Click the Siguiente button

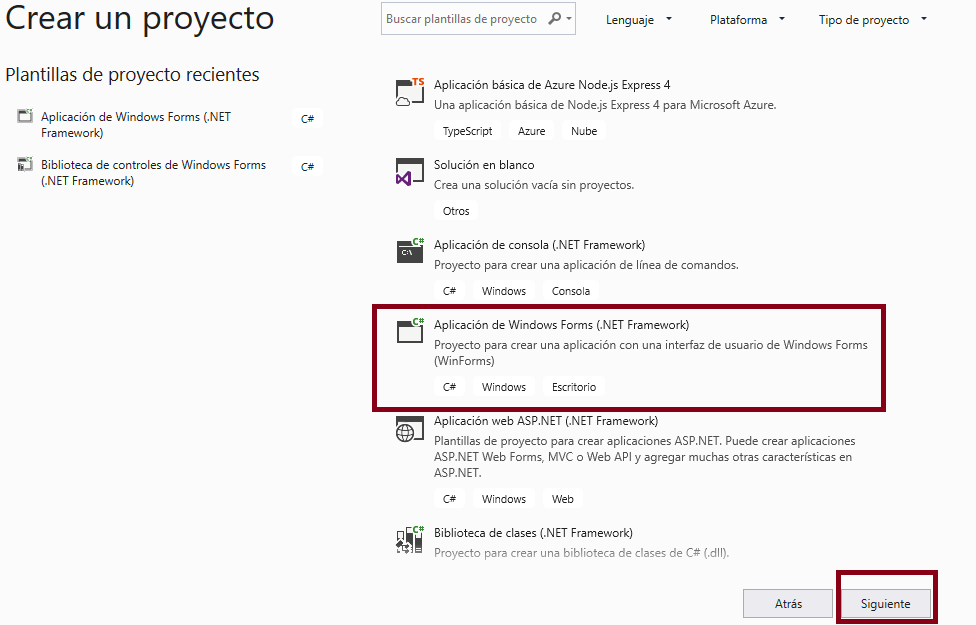(x=886, y=603)
